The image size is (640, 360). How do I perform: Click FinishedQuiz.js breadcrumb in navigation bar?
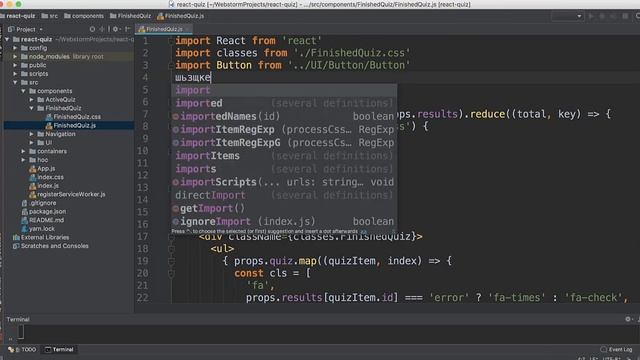[181, 16]
